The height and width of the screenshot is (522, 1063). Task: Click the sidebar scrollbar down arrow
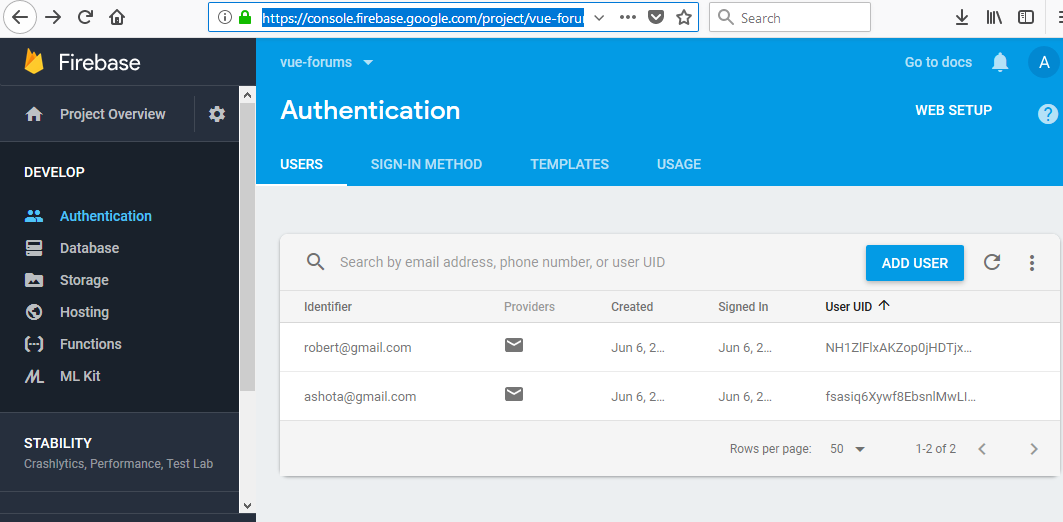pyautogui.click(x=247, y=505)
